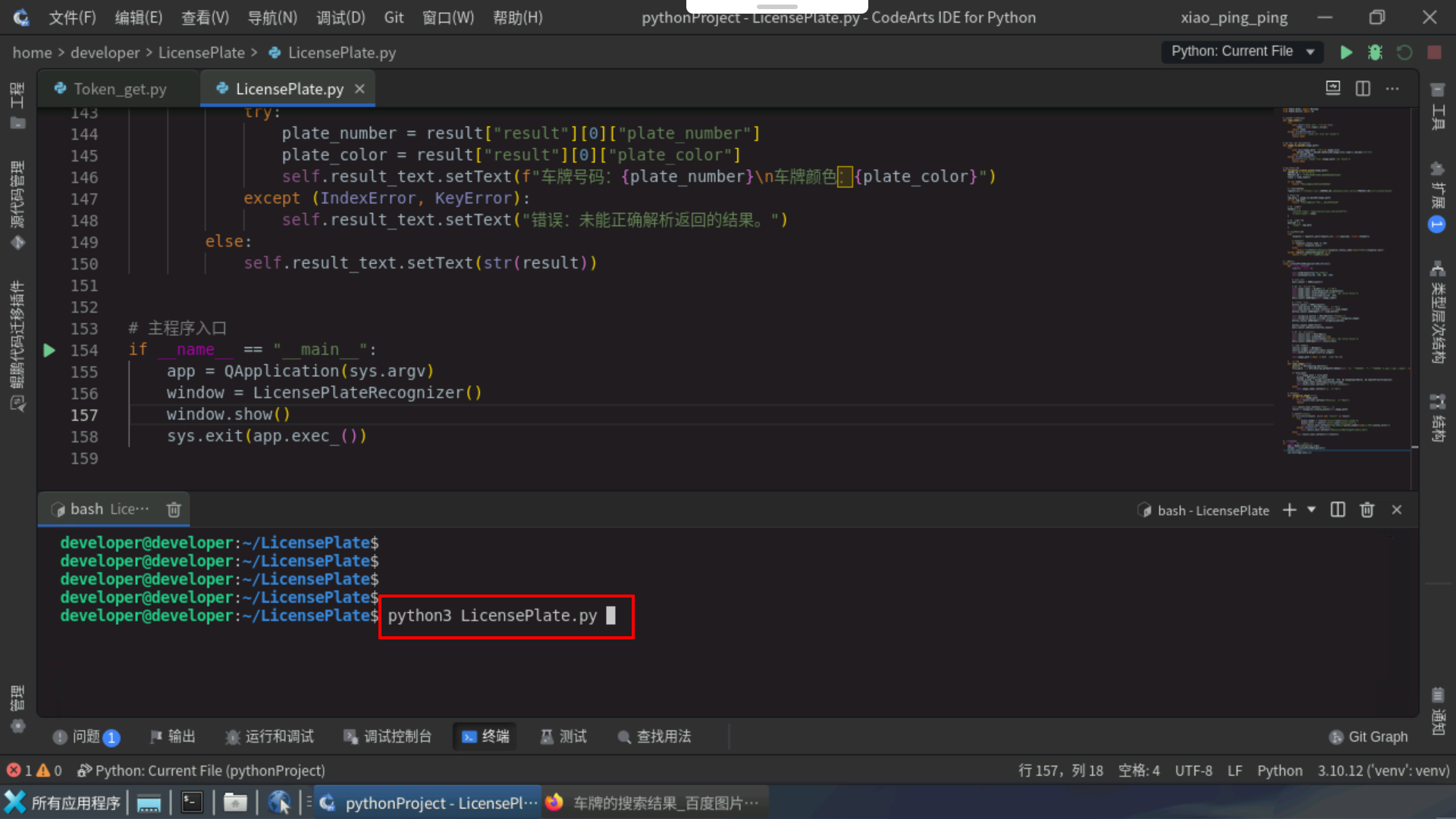Toggle breakpoint arrow at line 154
The width and height of the screenshot is (1456, 819).
pos(49,350)
